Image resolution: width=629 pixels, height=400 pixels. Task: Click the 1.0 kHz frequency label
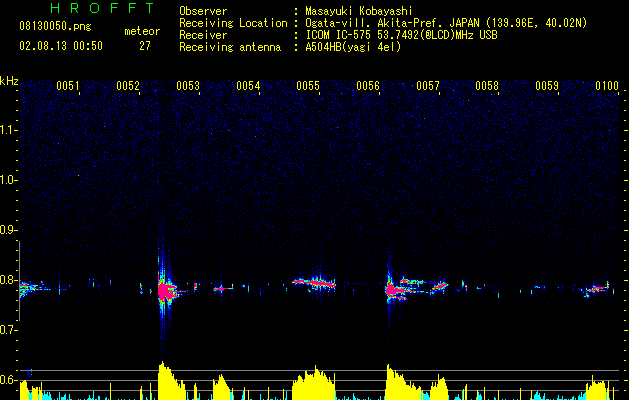[7, 180]
